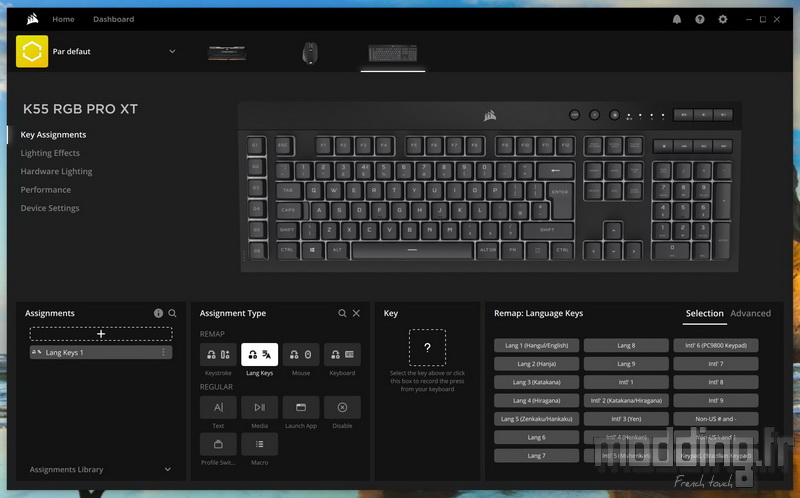Image resolution: width=800 pixels, height=498 pixels.
Task: Click the ESC key on keyboard image
Action: 284,146
